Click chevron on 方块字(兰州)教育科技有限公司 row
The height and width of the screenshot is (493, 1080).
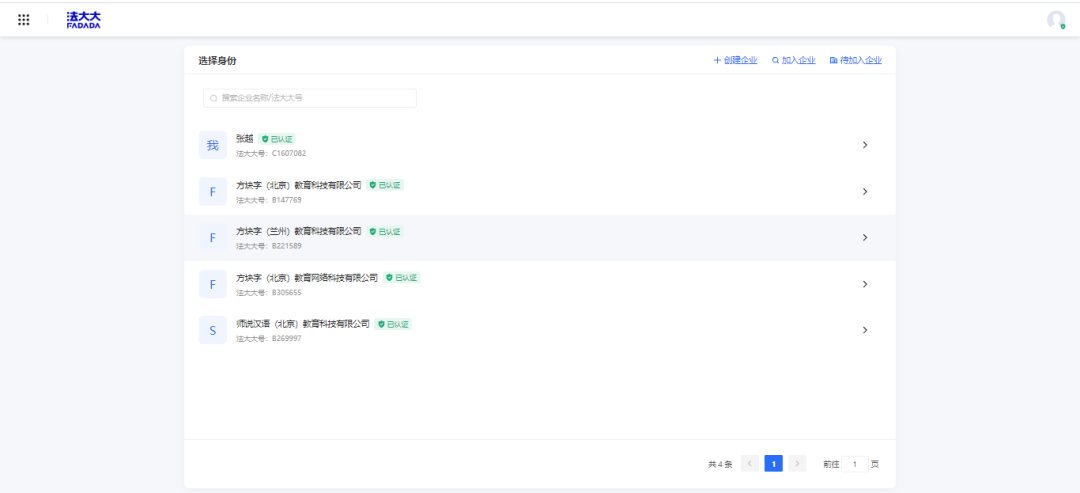point(865,238)
